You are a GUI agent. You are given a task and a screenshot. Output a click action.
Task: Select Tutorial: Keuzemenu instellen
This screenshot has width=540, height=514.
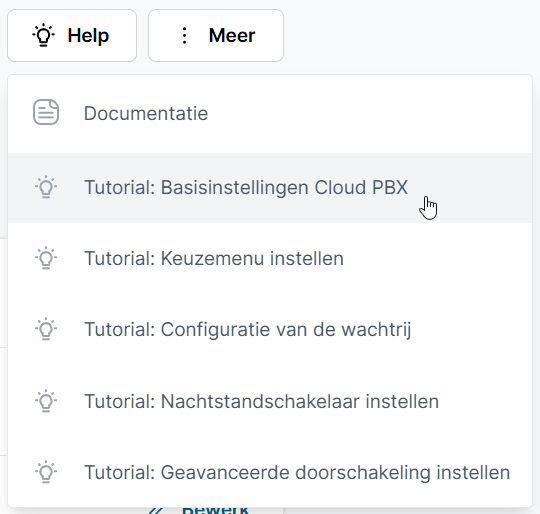pyautogui.click(x=270, y=259)
